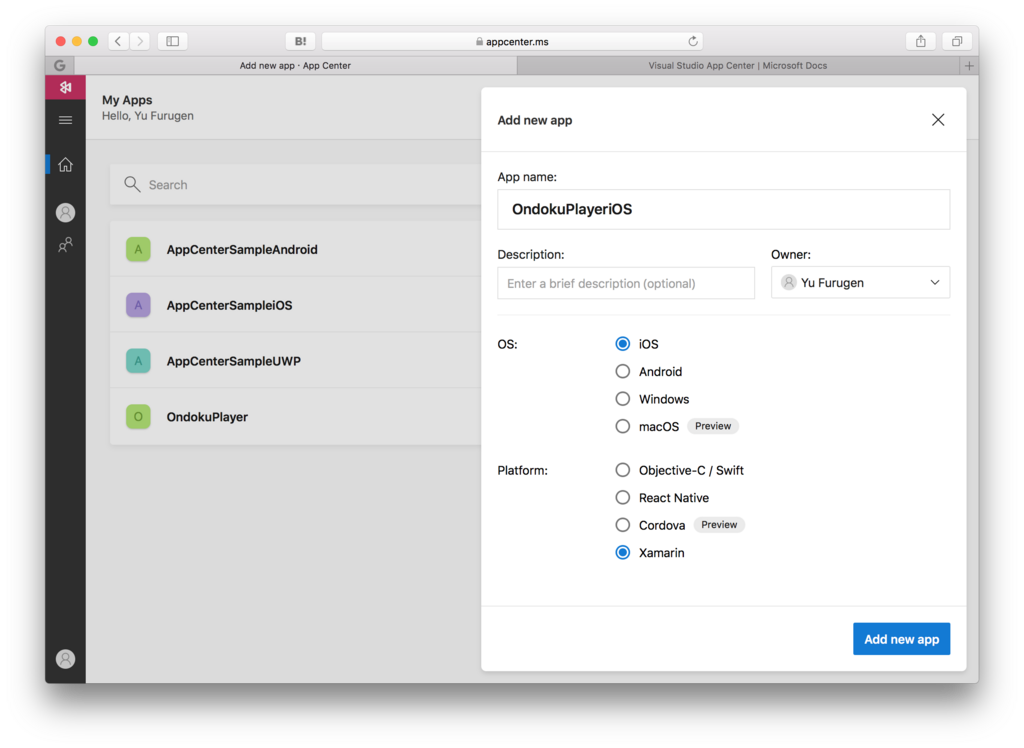Screen dimensions: 1024x748
Task: Switch to Add new app · App Center tab
Action: point(295,65)
